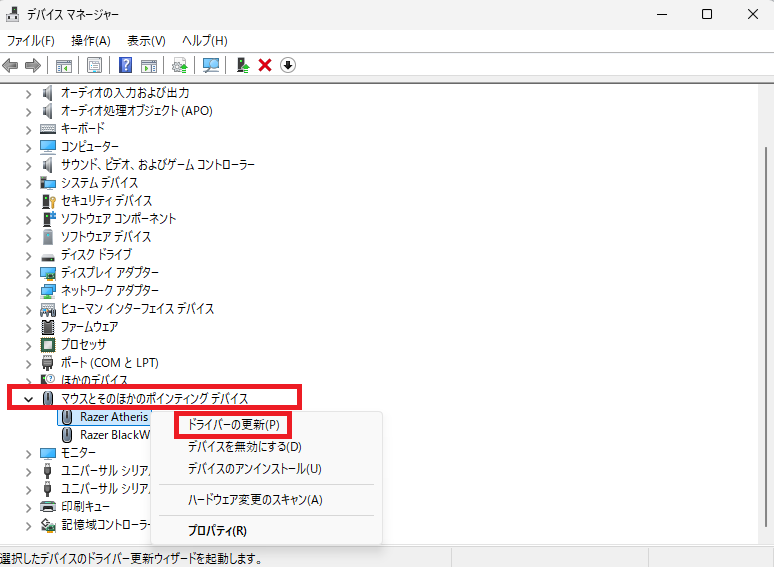The height and width of the screenshot is (567, 774).
Task: Expand オーディオの入力および出力 chevron
Action: click(x=29, y=94)
